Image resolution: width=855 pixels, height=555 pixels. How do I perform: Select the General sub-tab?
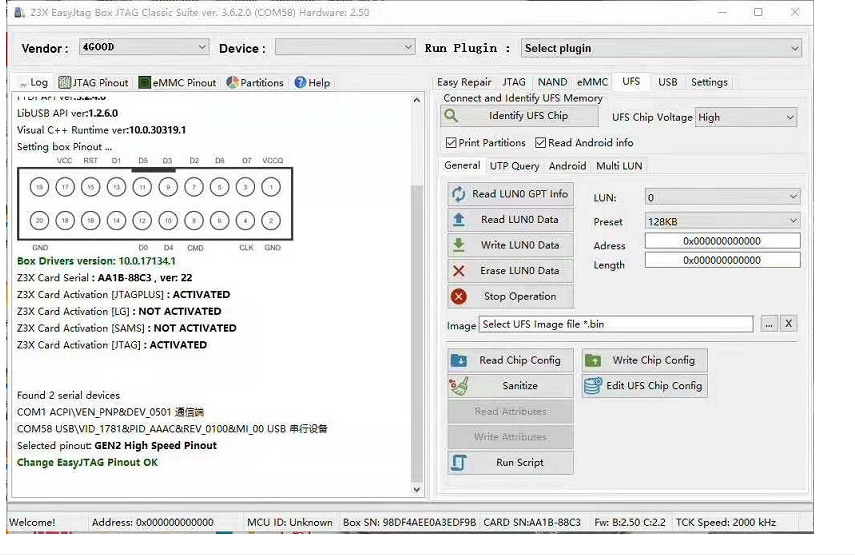(x=462, y=165)
